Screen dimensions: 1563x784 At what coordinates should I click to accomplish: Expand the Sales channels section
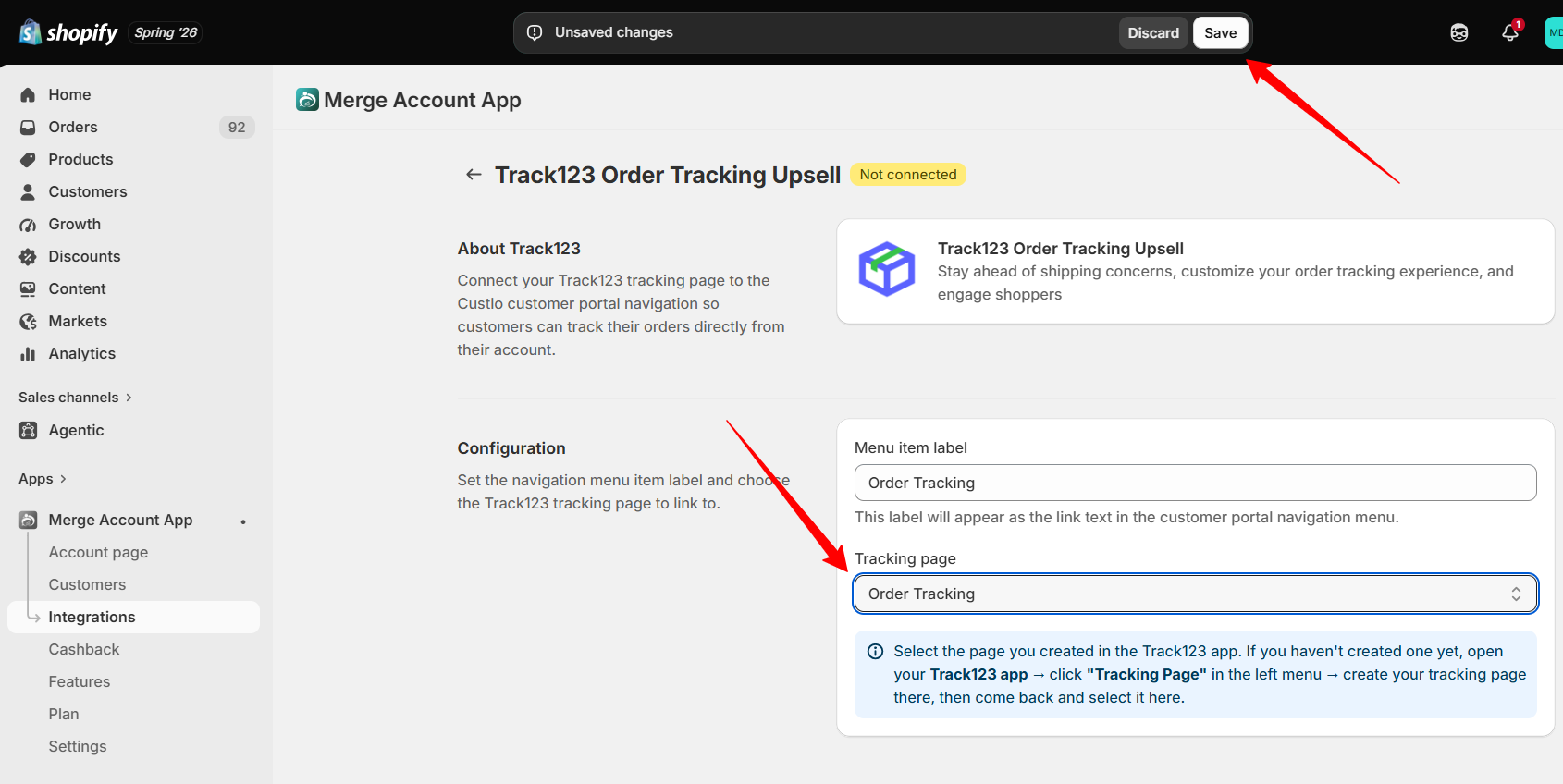pyautogui.click(x=76, y=398)
